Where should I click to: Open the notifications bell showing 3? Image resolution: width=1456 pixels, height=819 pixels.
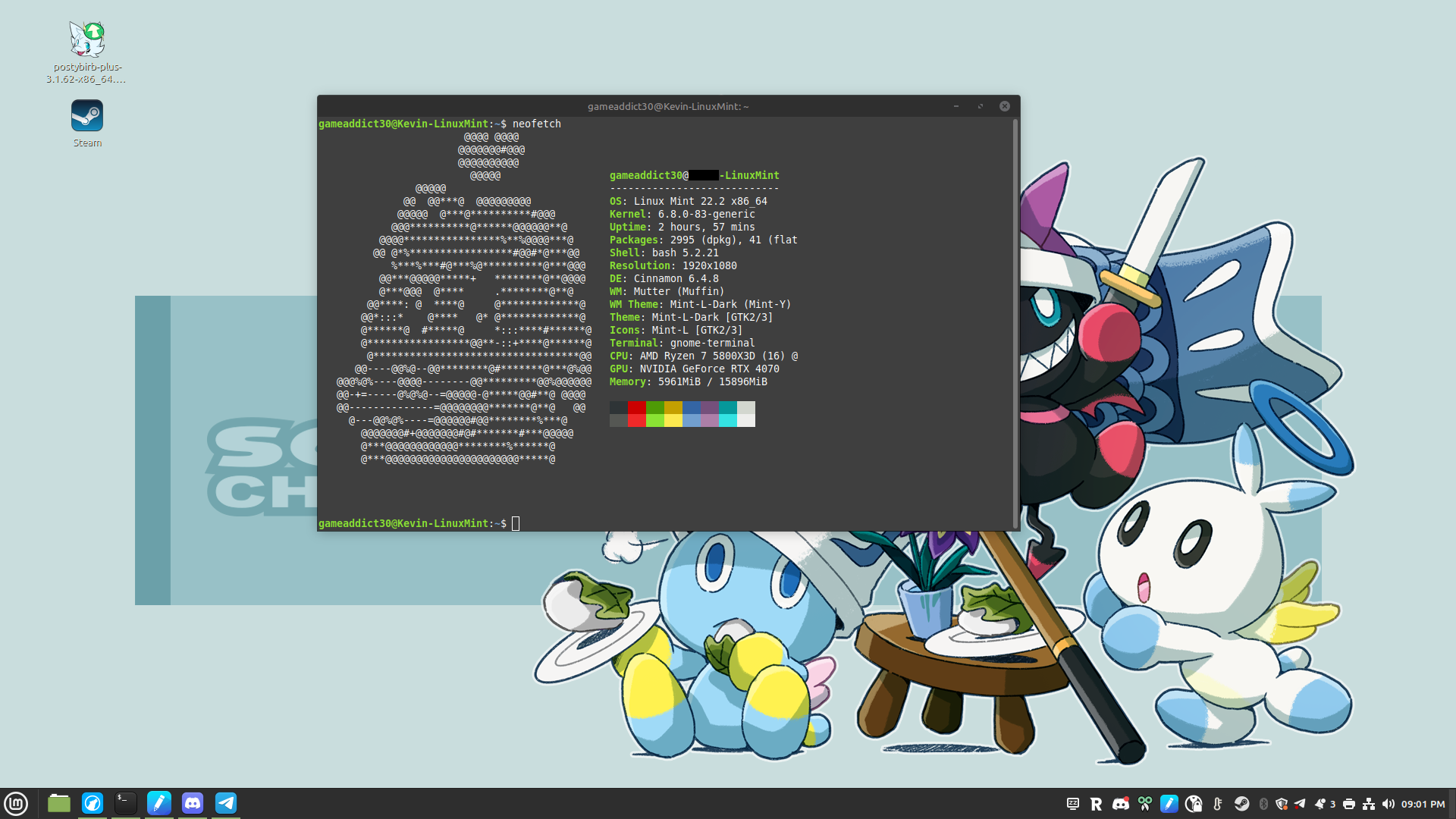(x=1325, y=804)
